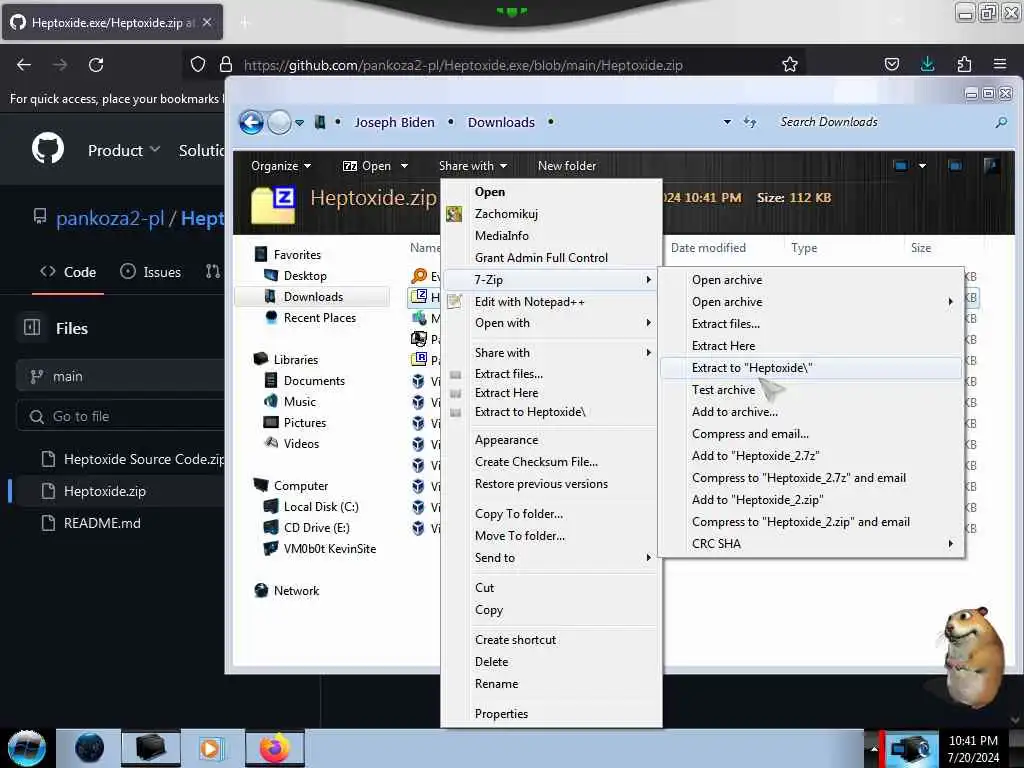Expand the Product menu on GitHub
Image resolution: width=1024 pixels, height=768 pixels.
point(123,150)
